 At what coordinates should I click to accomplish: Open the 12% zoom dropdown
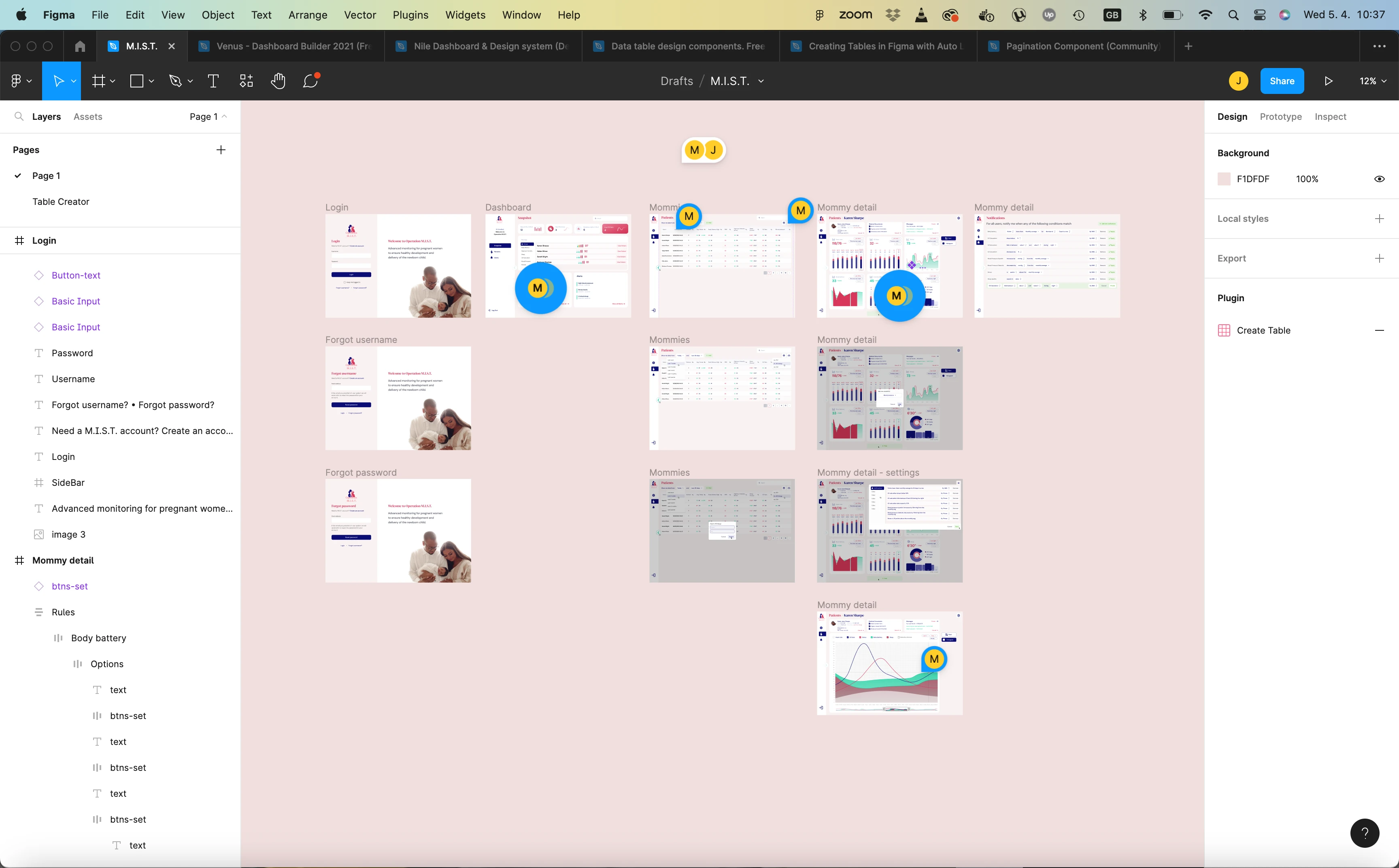coord(1372,81)
